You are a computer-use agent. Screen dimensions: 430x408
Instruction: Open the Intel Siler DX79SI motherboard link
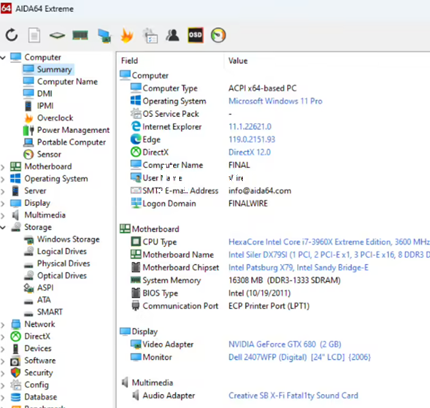click(329, 255)
